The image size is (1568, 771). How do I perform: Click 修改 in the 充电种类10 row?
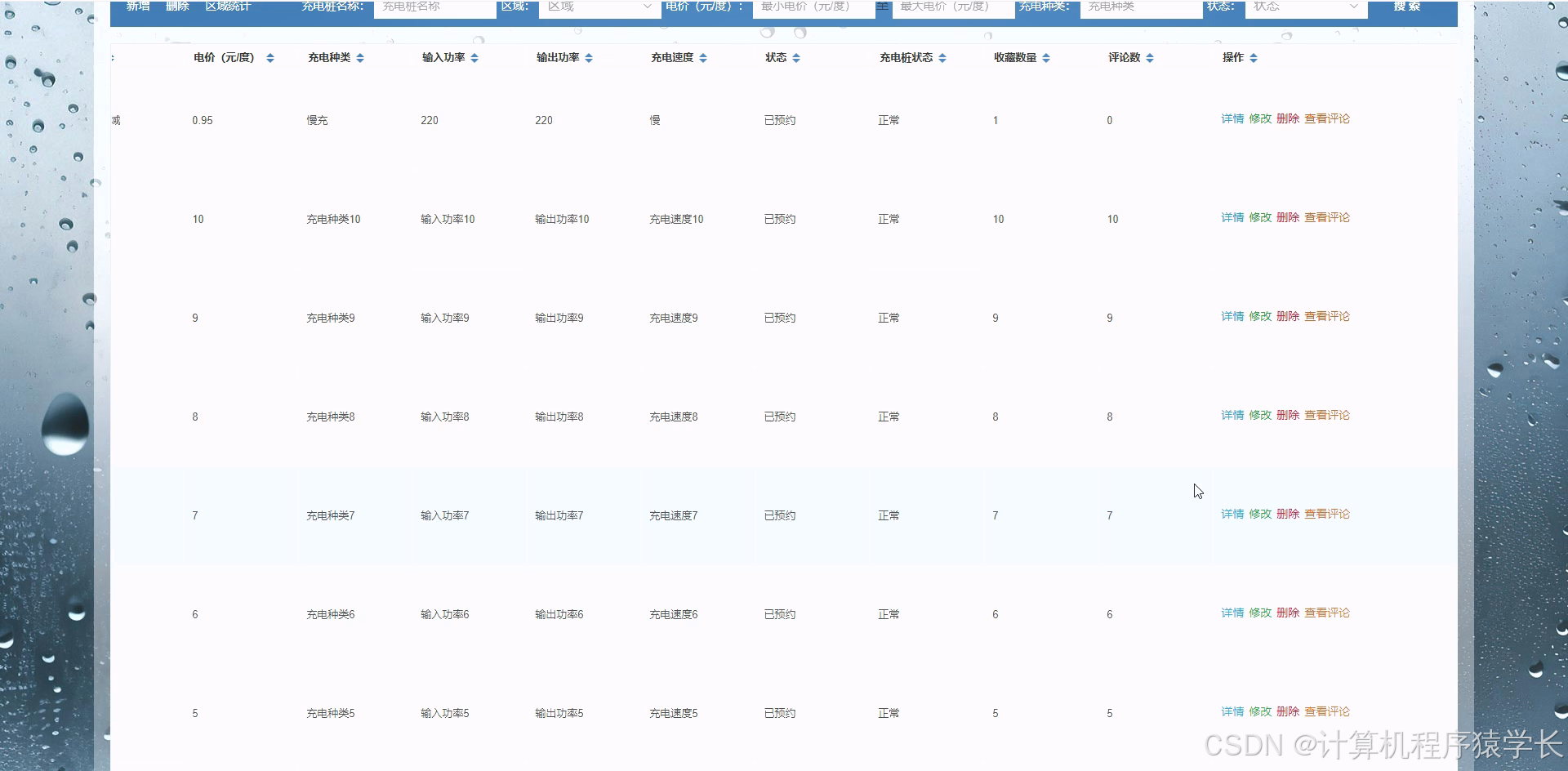point(1260,217)
